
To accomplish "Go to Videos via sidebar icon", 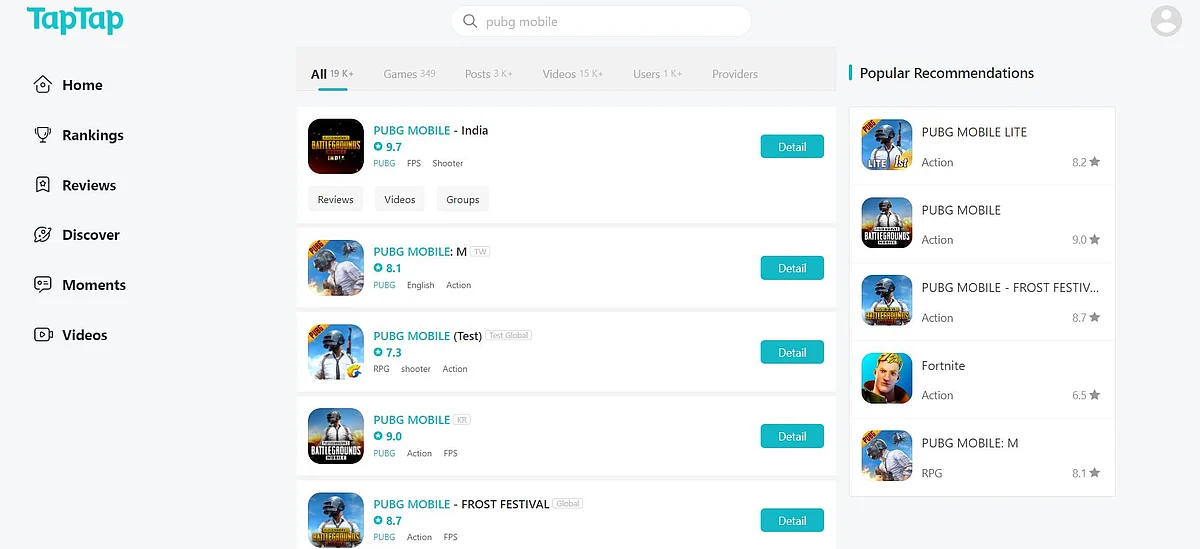I will (42, 335).
